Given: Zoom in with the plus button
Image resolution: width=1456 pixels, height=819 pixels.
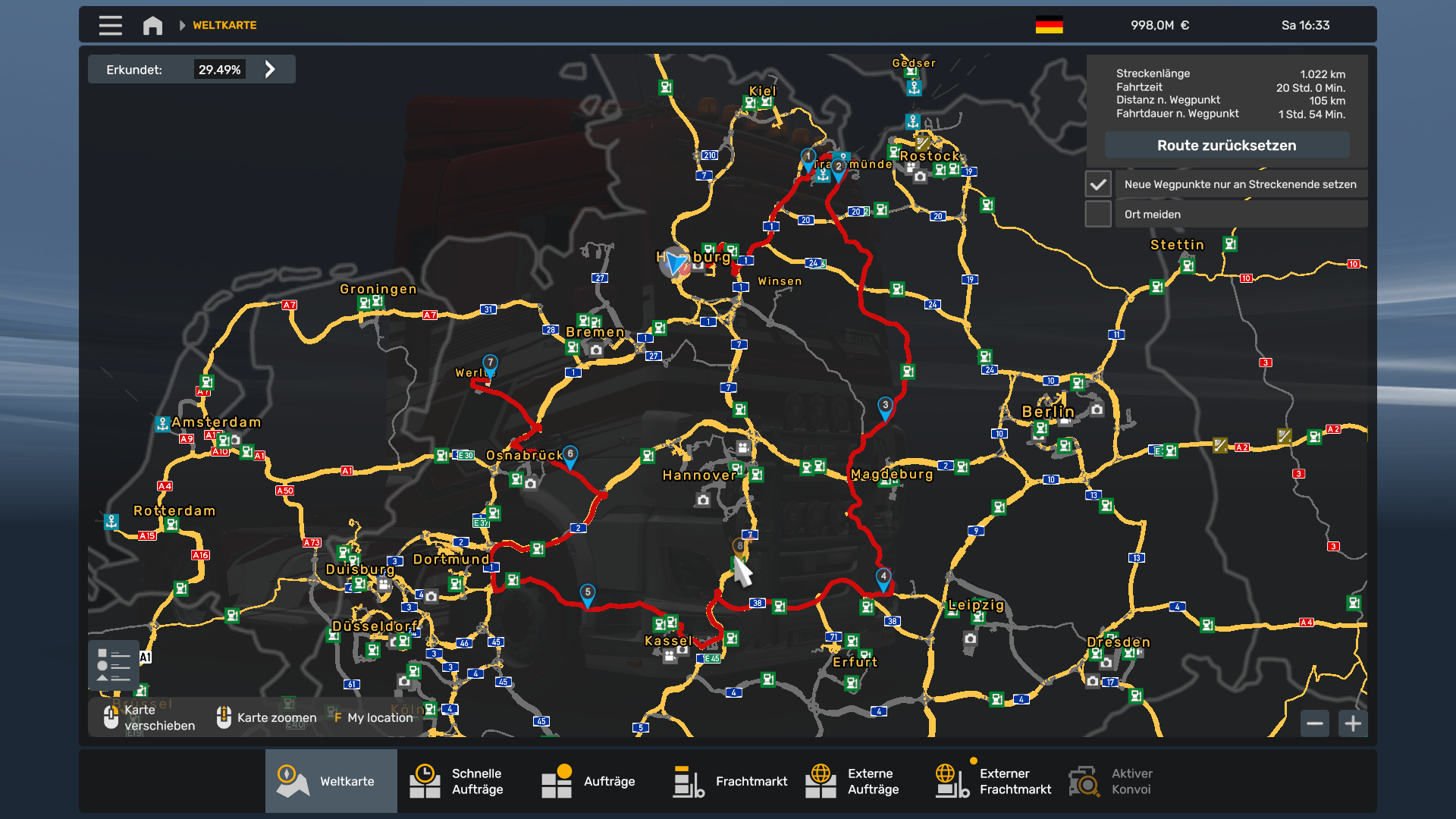Looking at the screenshot, I should tap(1353, 723).
